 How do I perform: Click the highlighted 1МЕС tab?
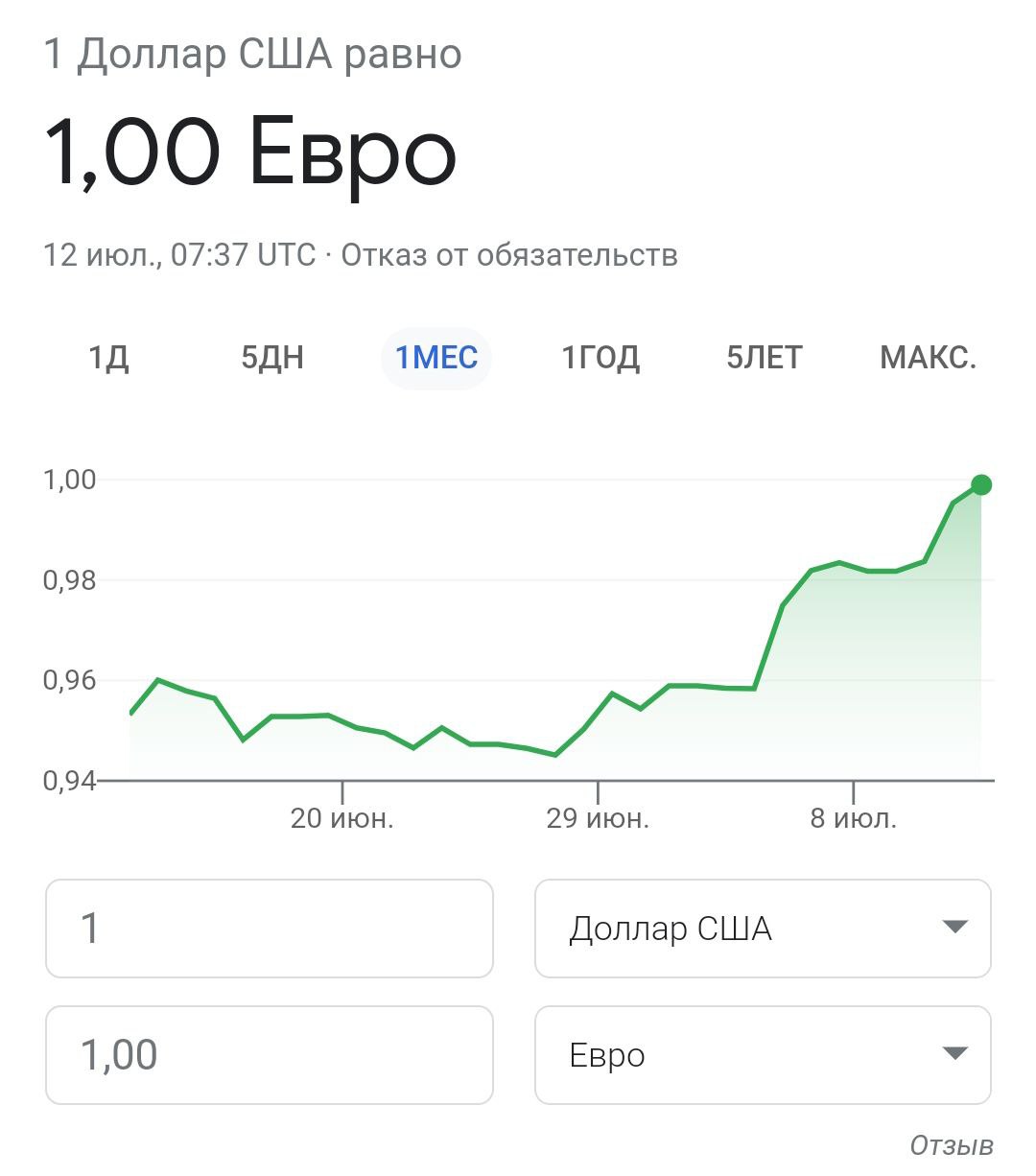click(436, 358)
